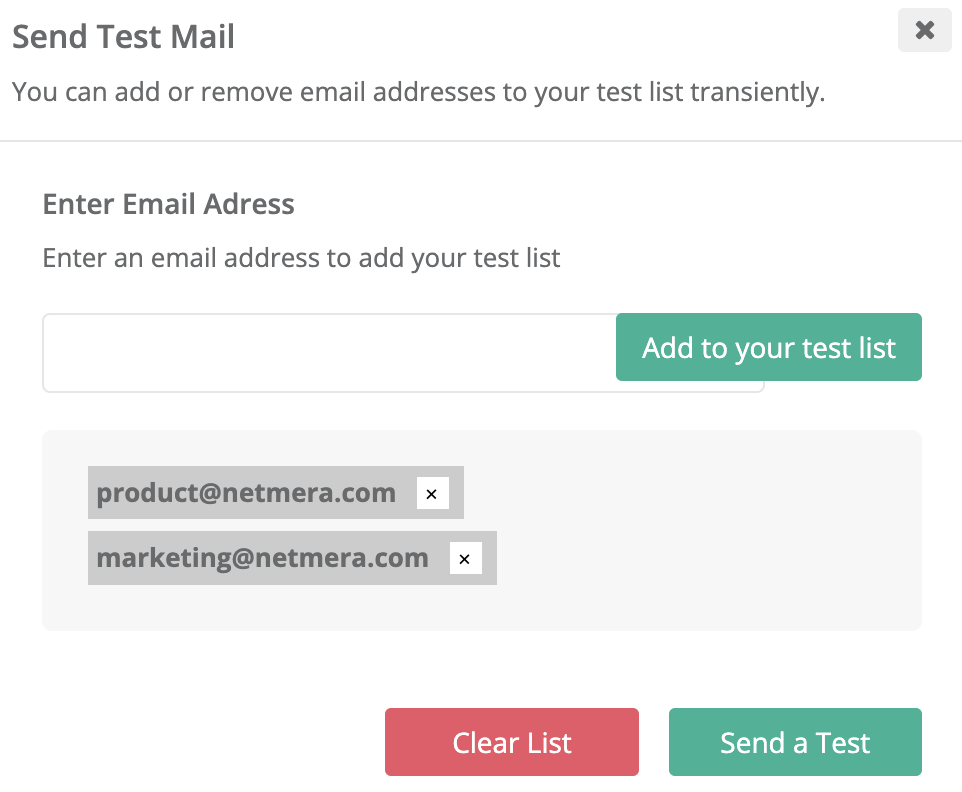Viewport: 962px width, 792px height.
Task: Delete the second email chip via its x
Action: pyautogui.click(x=465, y=559)
